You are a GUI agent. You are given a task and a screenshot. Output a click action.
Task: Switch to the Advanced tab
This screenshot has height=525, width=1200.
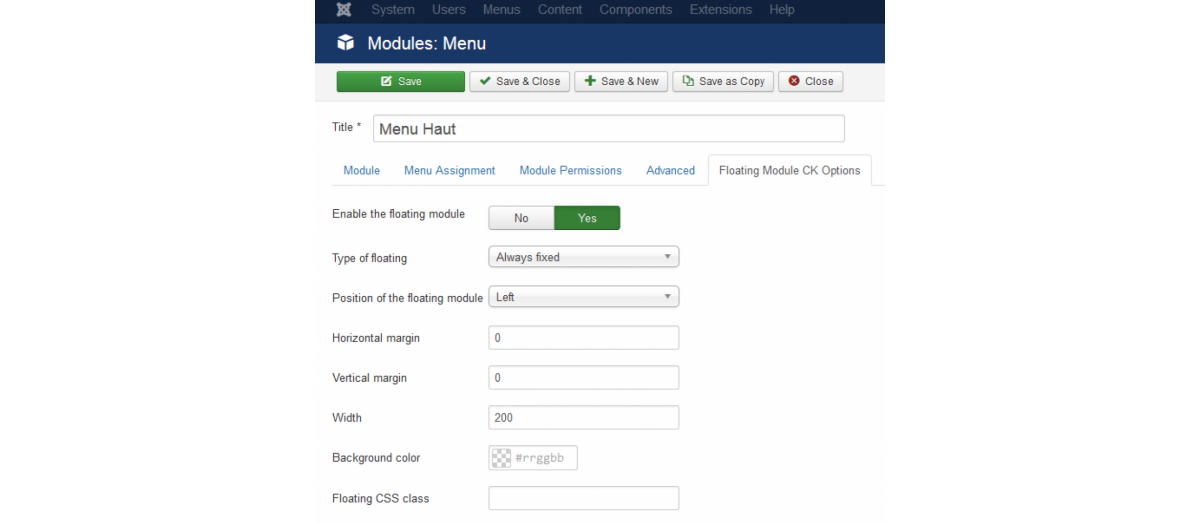[x=671, y=171]
